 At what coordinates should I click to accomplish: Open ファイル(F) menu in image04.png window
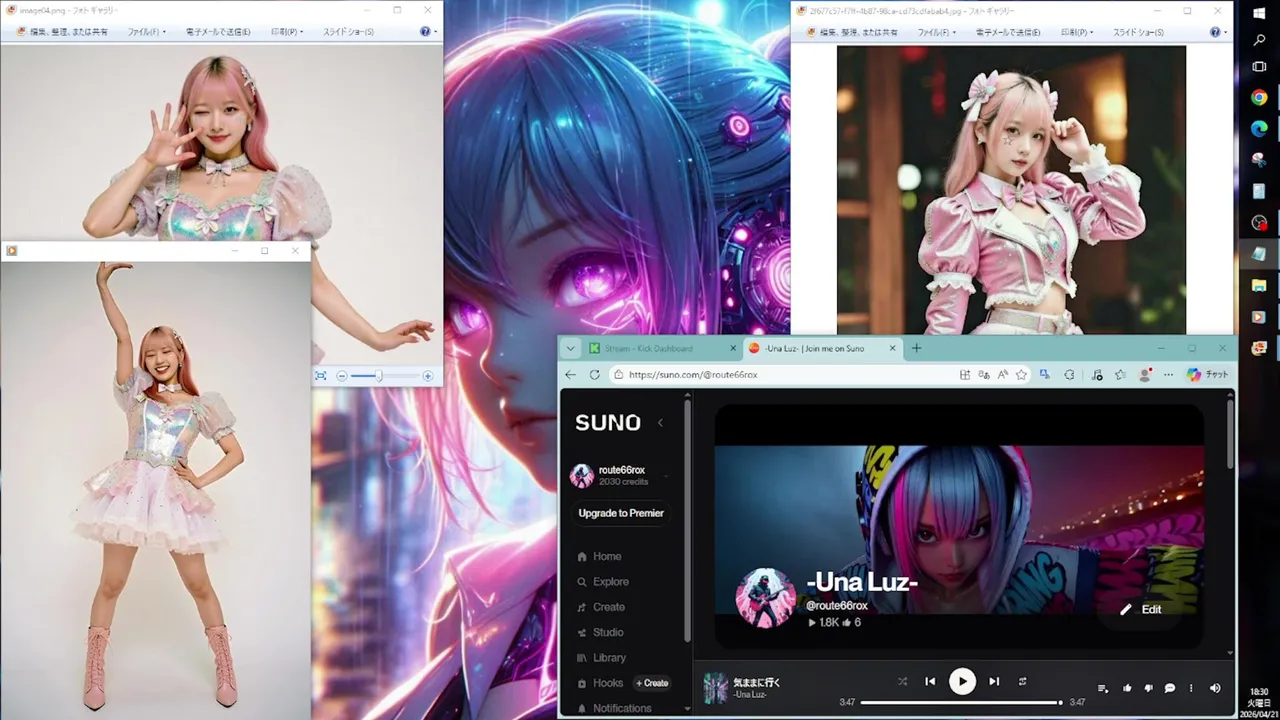(x=146, y=32)
